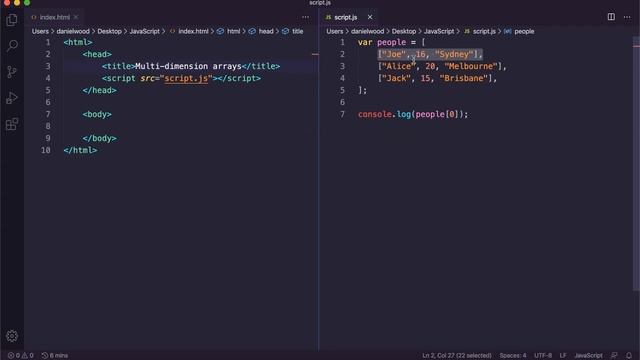Select 'script.js' in the right editor breadcrumb

pos(484,31)
